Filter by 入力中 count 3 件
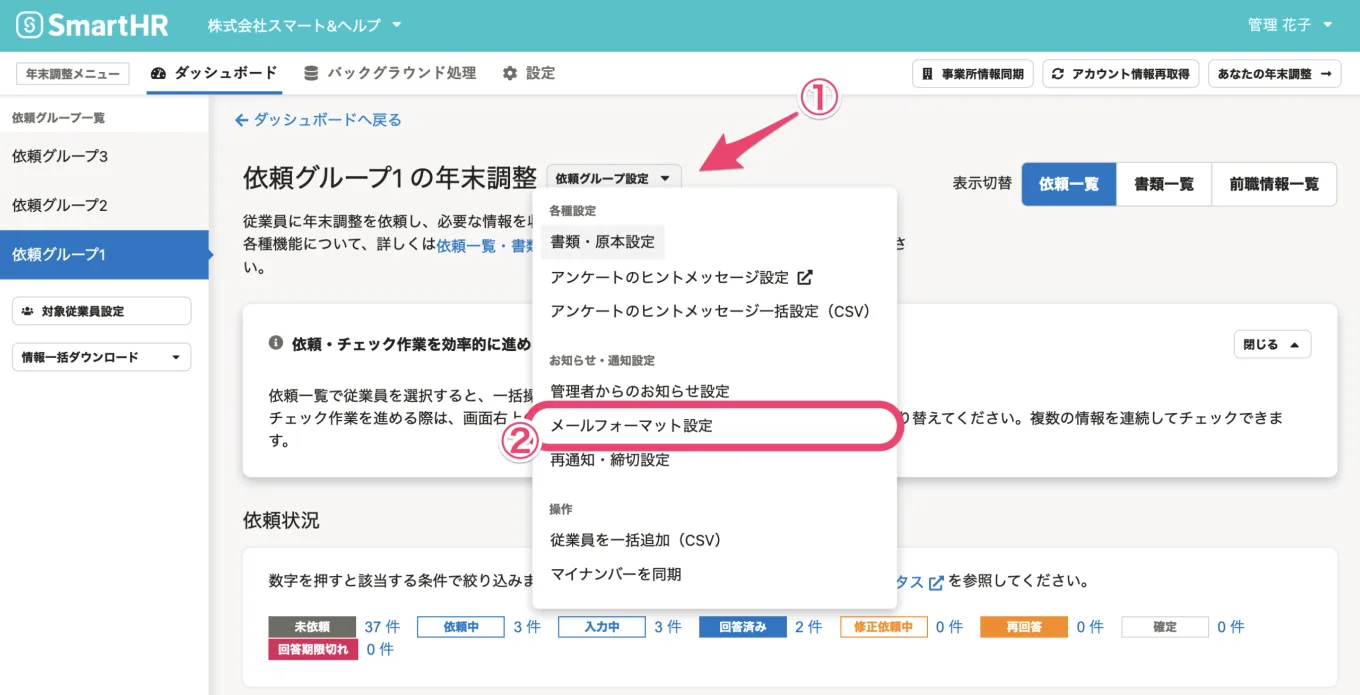 pyautogui.click(x=668, y=627)
